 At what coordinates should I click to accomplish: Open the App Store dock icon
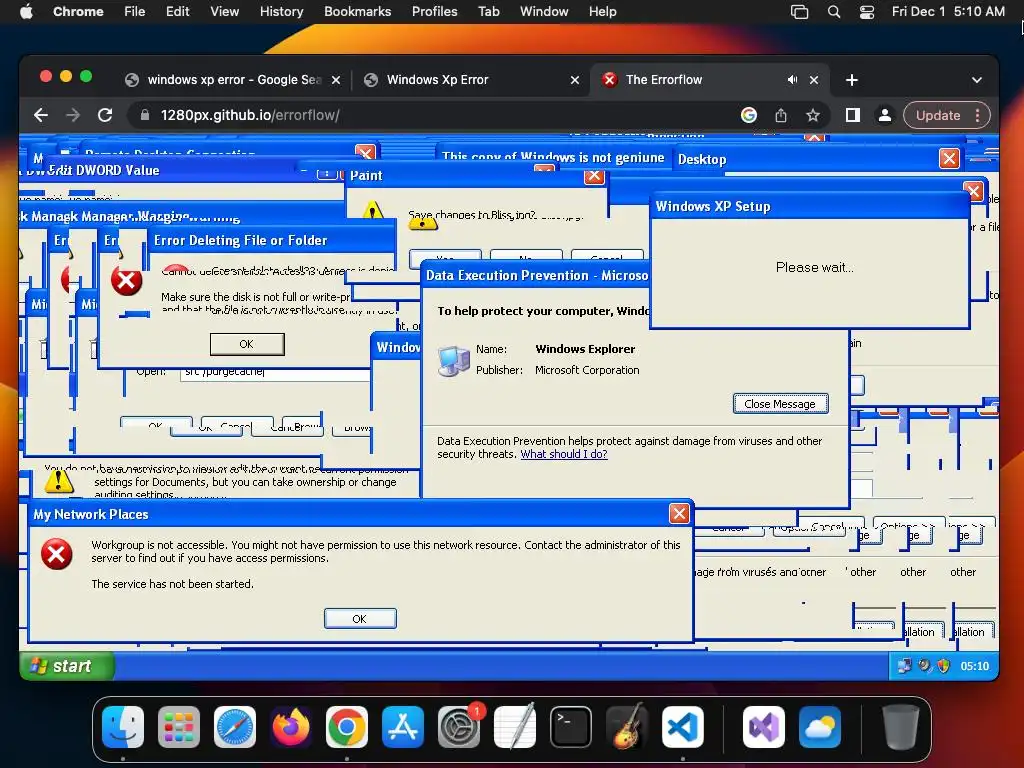pos(403,727)
